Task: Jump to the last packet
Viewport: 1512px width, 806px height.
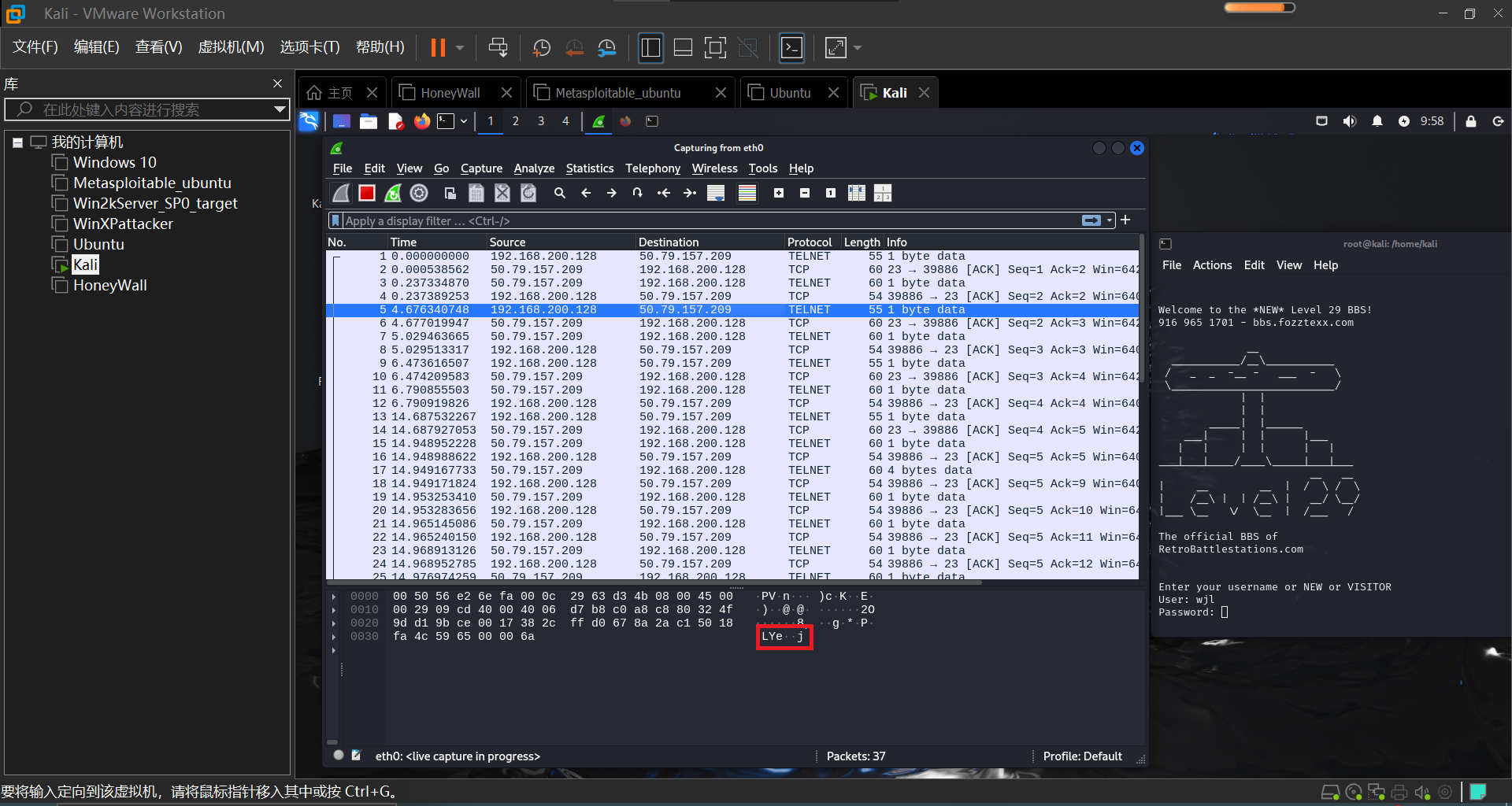Action: tap(690, 193)
